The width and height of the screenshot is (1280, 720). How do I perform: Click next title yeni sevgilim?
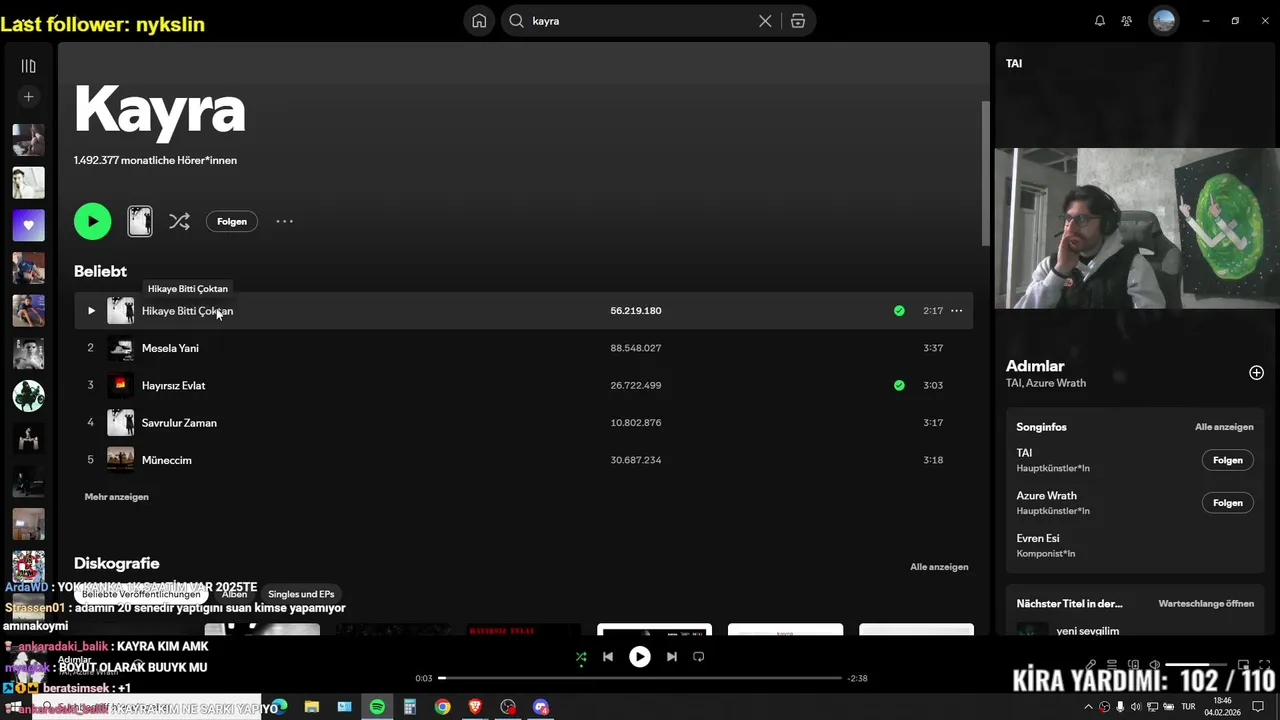[1088, 631]
